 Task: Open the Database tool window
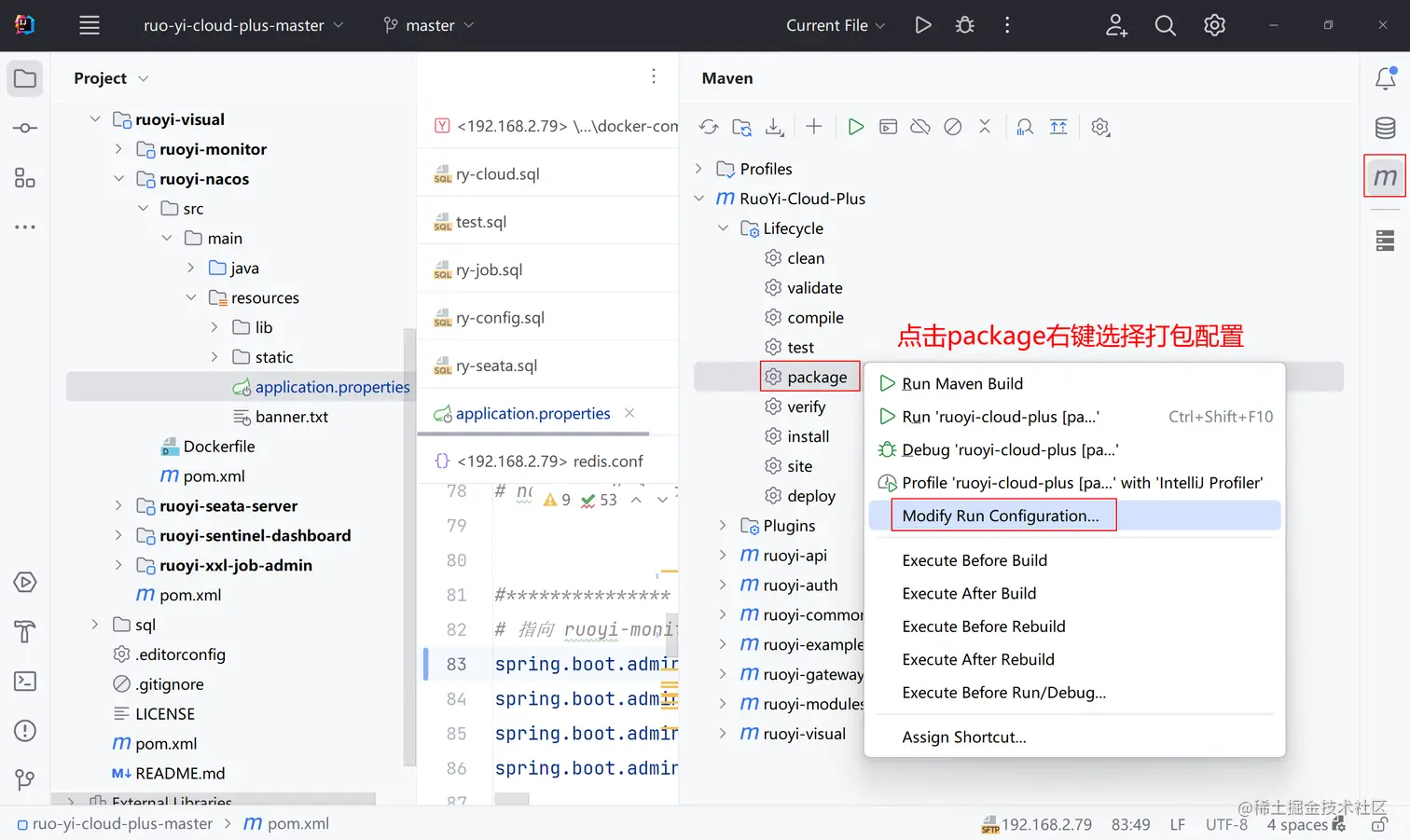click(1386, 128)
